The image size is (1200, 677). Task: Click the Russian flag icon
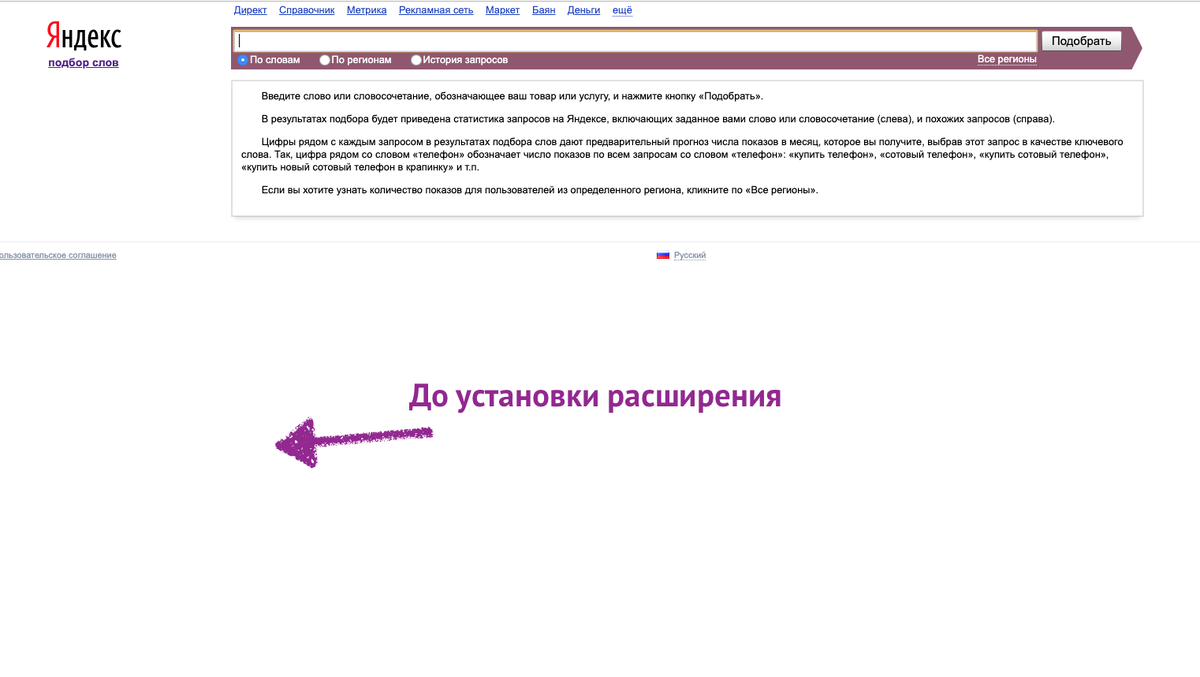663,255
